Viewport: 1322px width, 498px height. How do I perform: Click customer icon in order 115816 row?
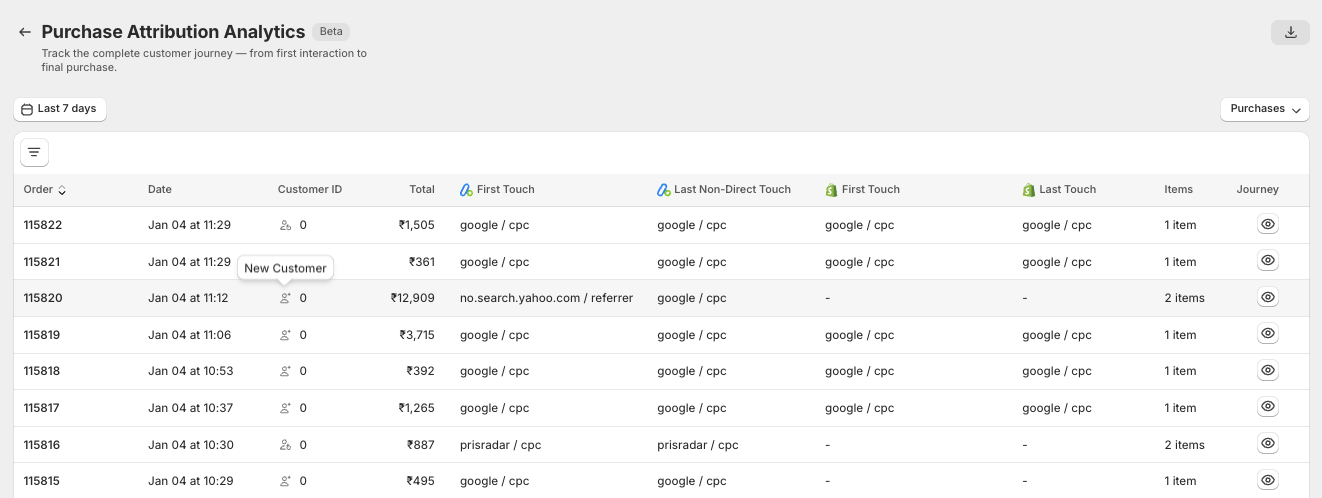(285, 445)
